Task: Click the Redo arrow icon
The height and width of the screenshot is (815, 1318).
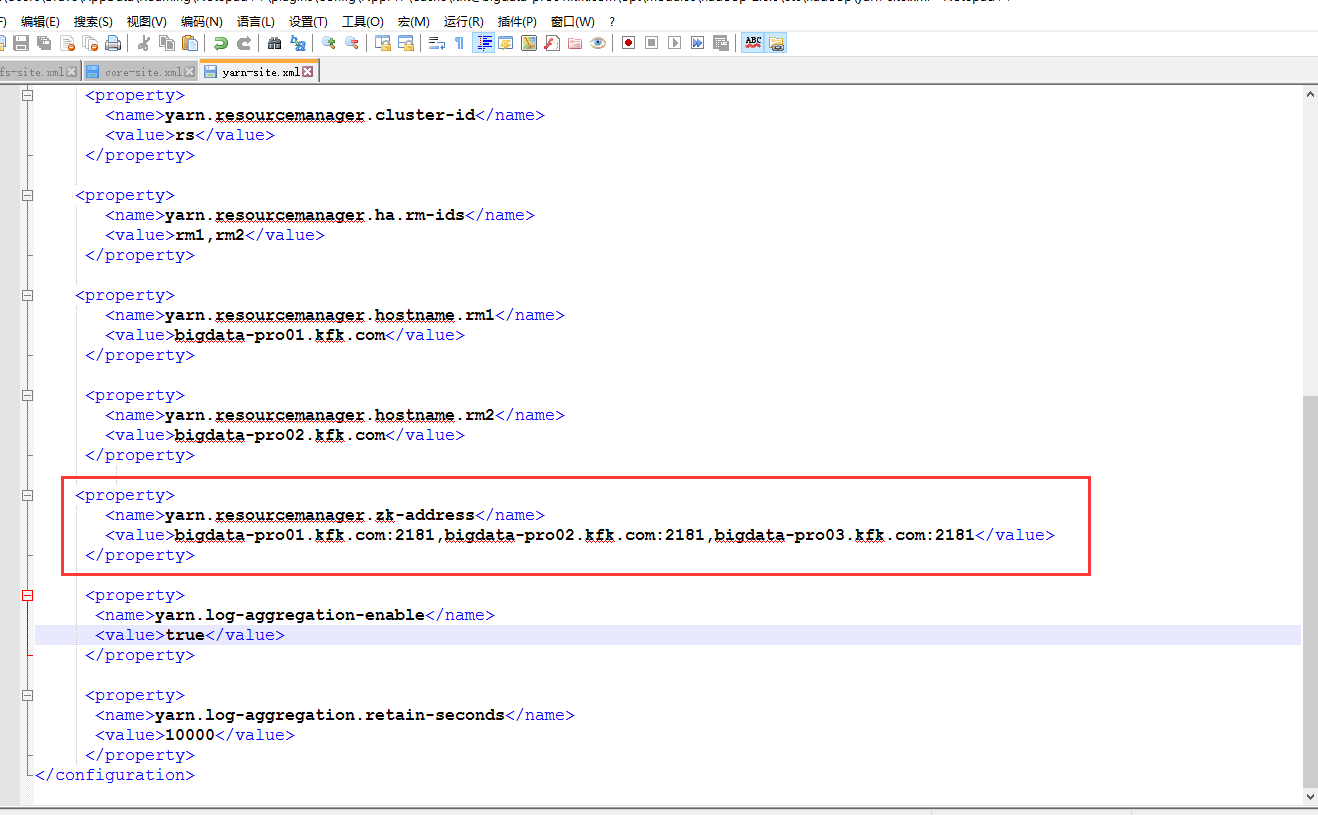Action: 244,43
